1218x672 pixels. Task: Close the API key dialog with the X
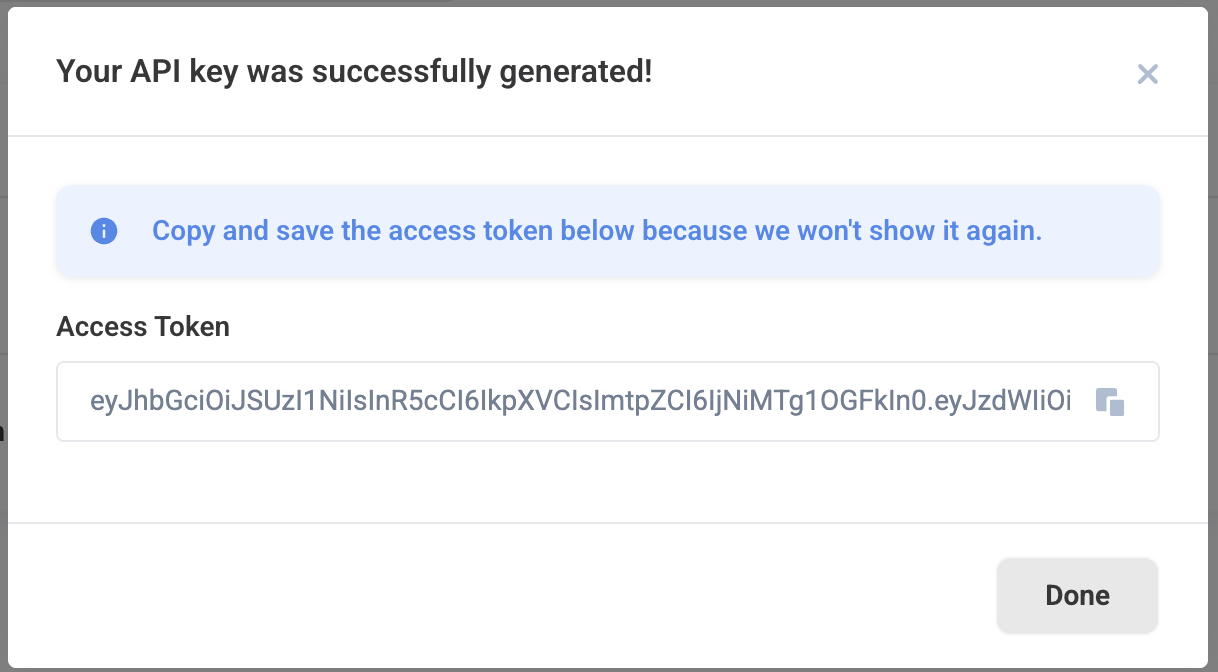pyautogui.click(x=1147, y=73)
